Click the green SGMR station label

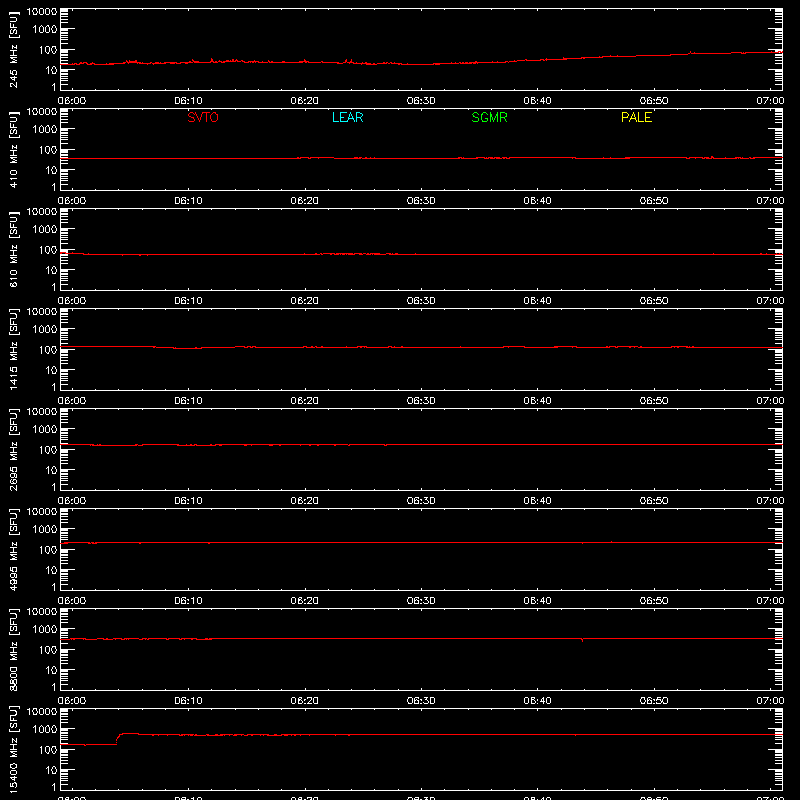[489, 117]
